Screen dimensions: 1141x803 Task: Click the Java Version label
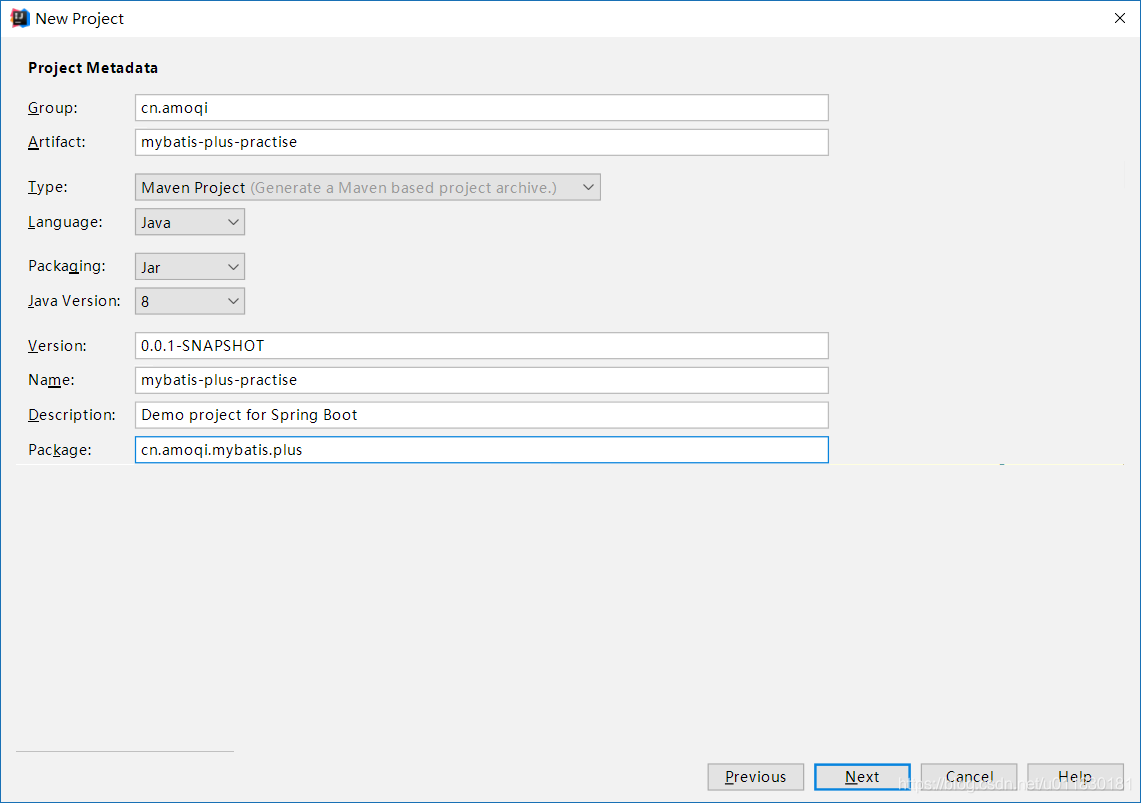click(74, 301)
